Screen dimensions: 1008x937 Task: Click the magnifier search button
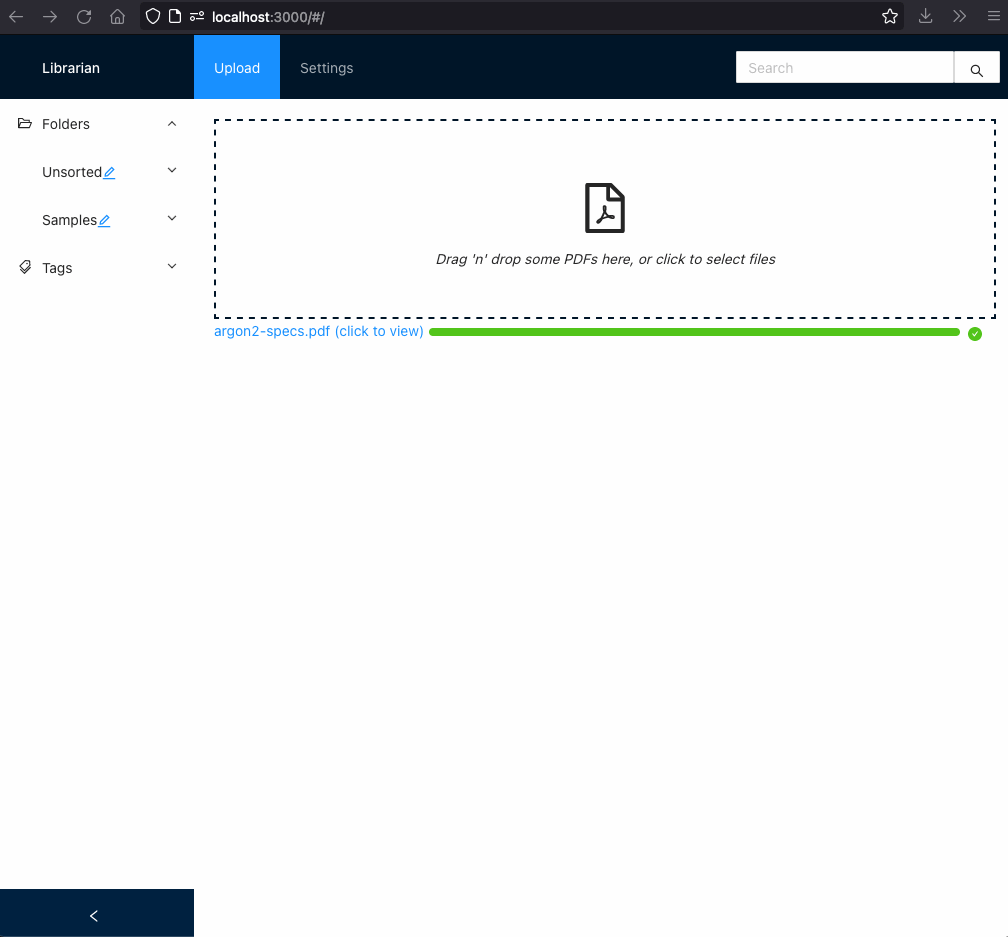pos(976,69)
